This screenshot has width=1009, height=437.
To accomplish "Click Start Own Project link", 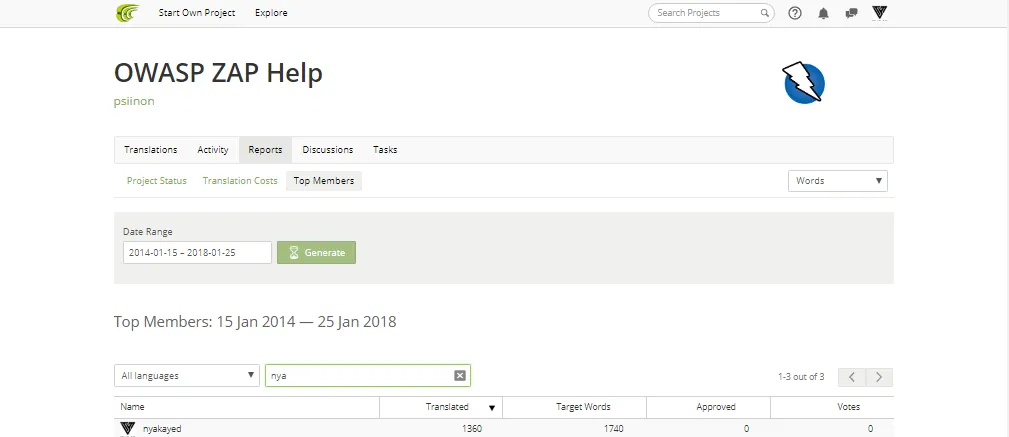I will tap(197, 13).
